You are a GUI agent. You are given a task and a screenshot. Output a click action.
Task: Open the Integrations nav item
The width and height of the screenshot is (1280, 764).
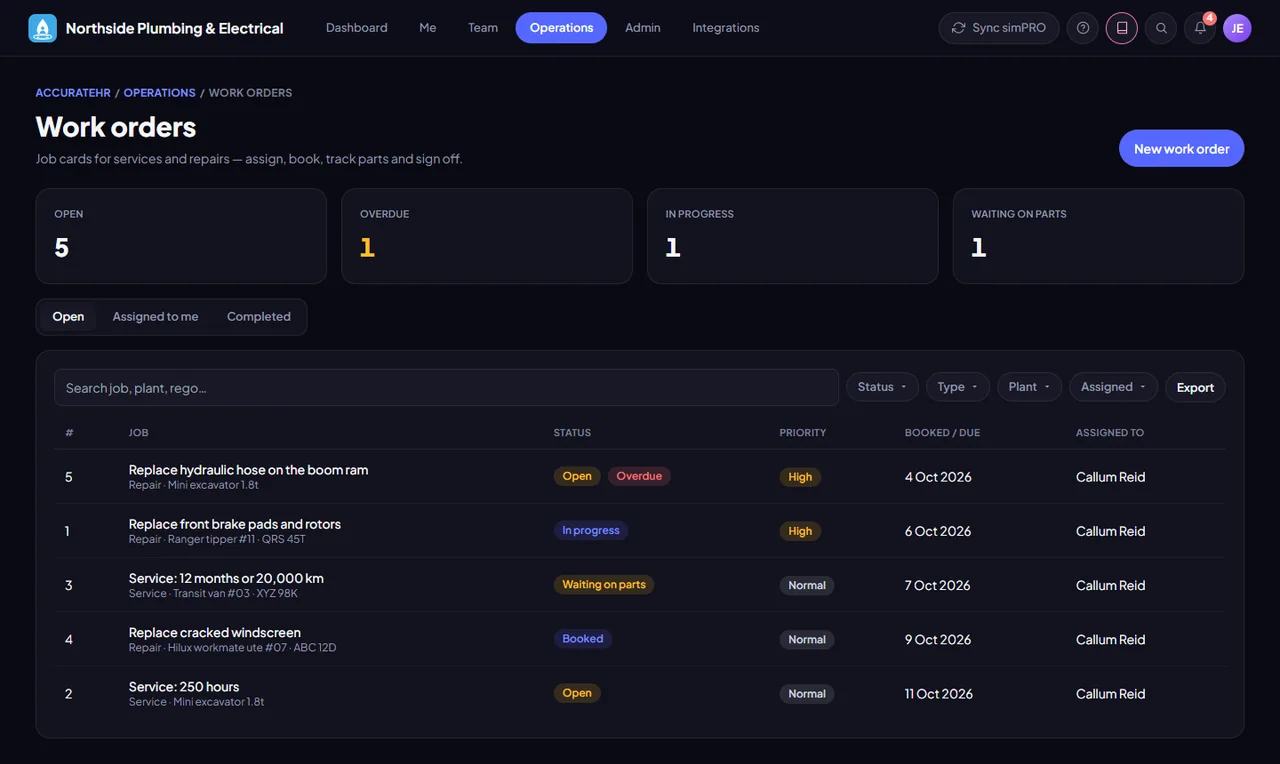coord(726,28)
